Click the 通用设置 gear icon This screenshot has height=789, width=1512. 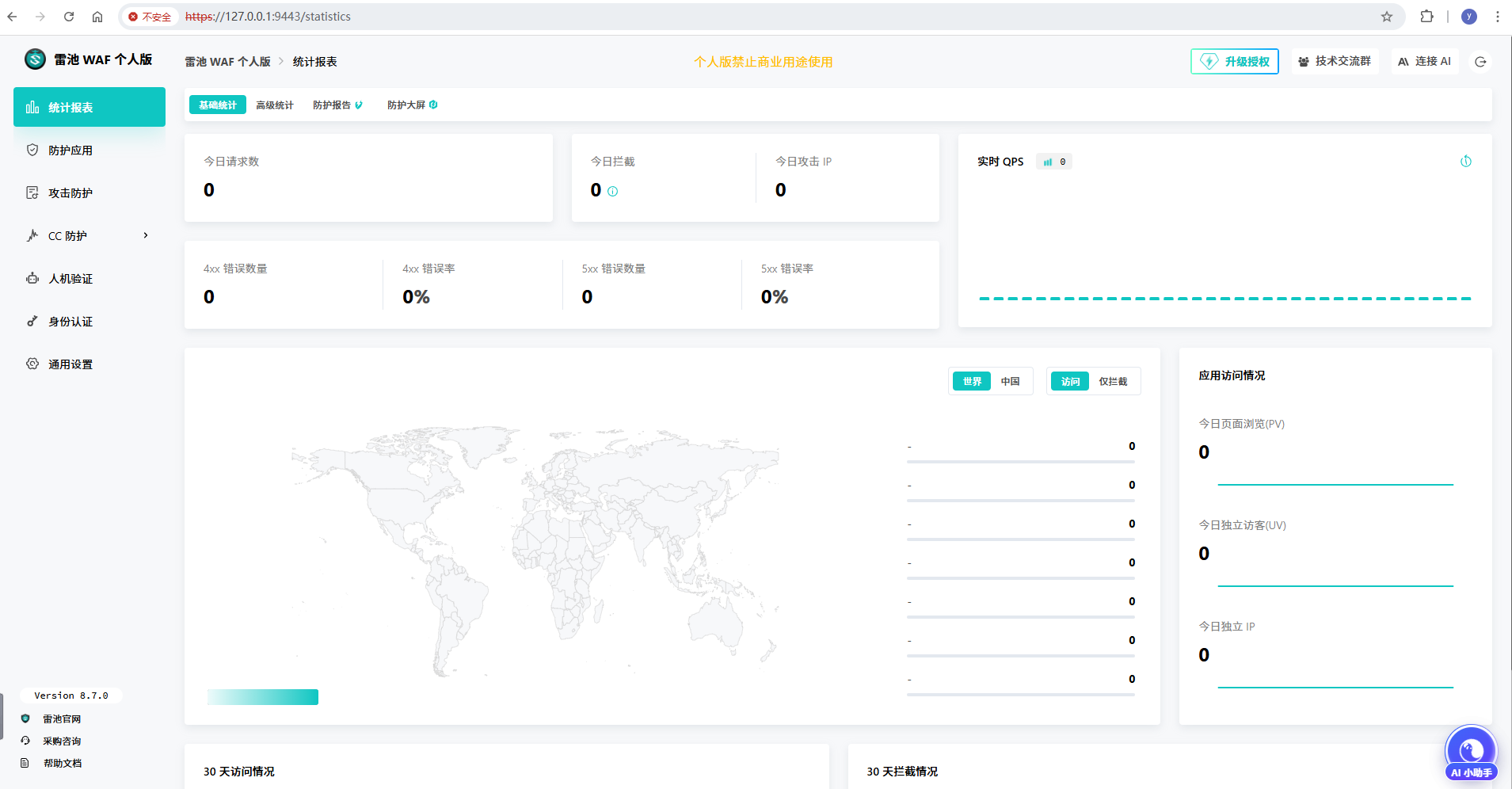click(x=32, y=364)
